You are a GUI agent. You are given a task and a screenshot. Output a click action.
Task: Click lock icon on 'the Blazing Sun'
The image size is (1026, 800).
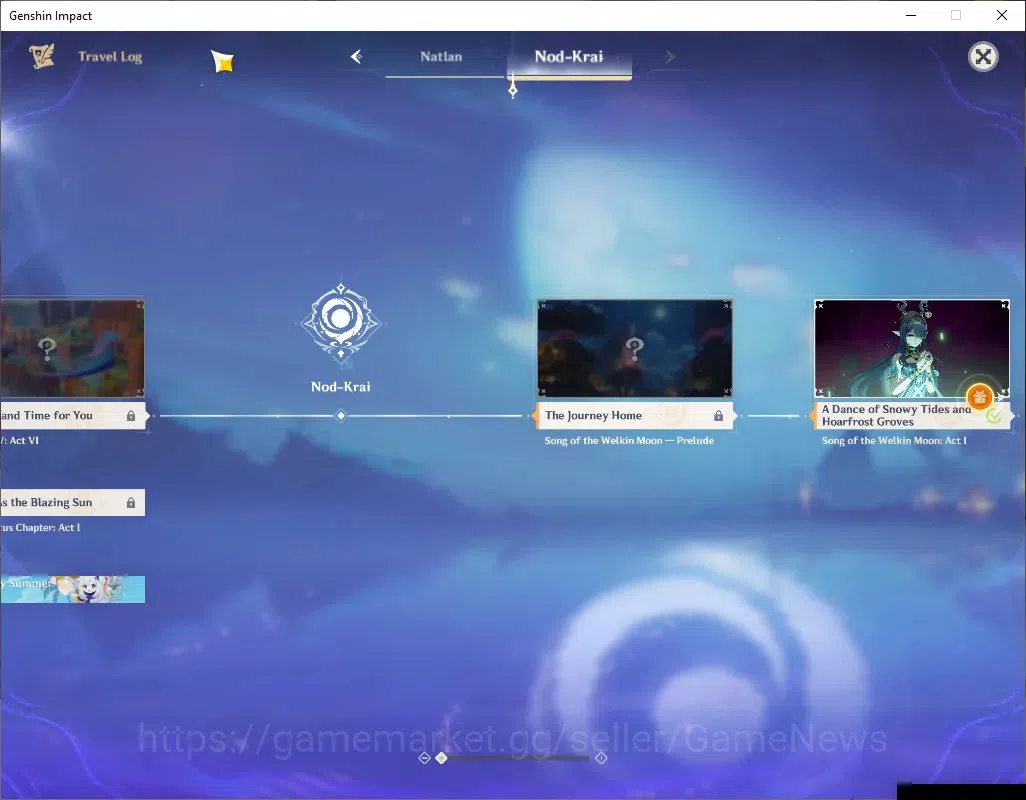click(x=131, y=502)
